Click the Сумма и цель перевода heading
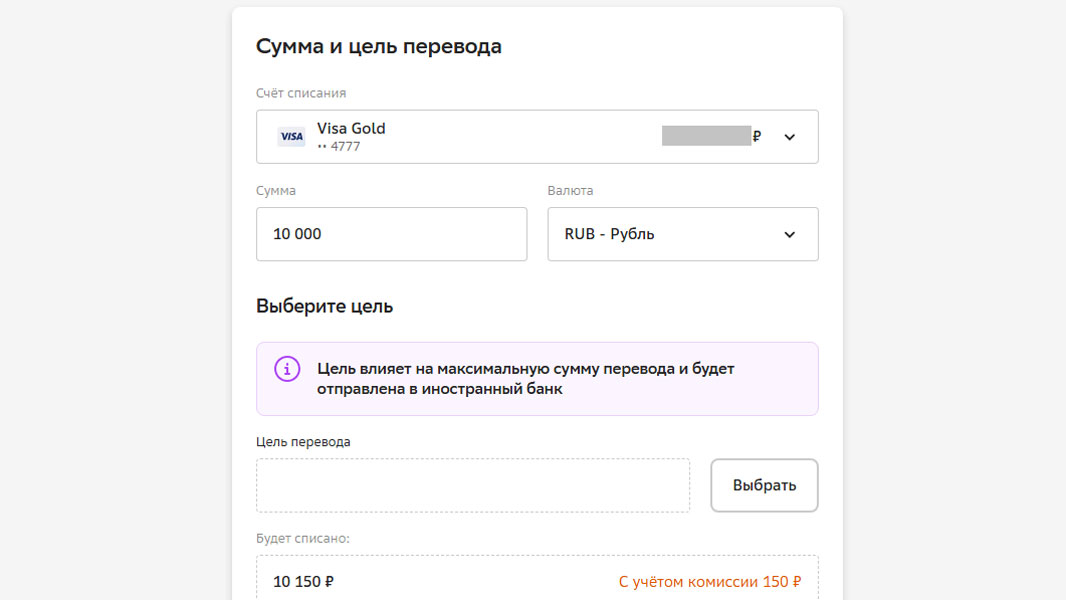The height and width of the screenshot is (600, 1066). click(x=379, y=46)
